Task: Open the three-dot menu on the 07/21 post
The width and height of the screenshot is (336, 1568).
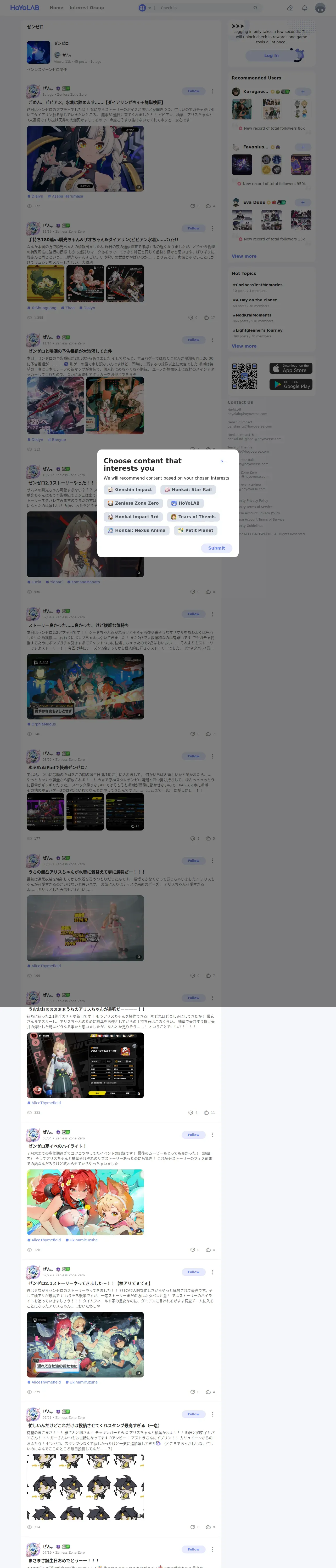Action: pos(212,1415)
